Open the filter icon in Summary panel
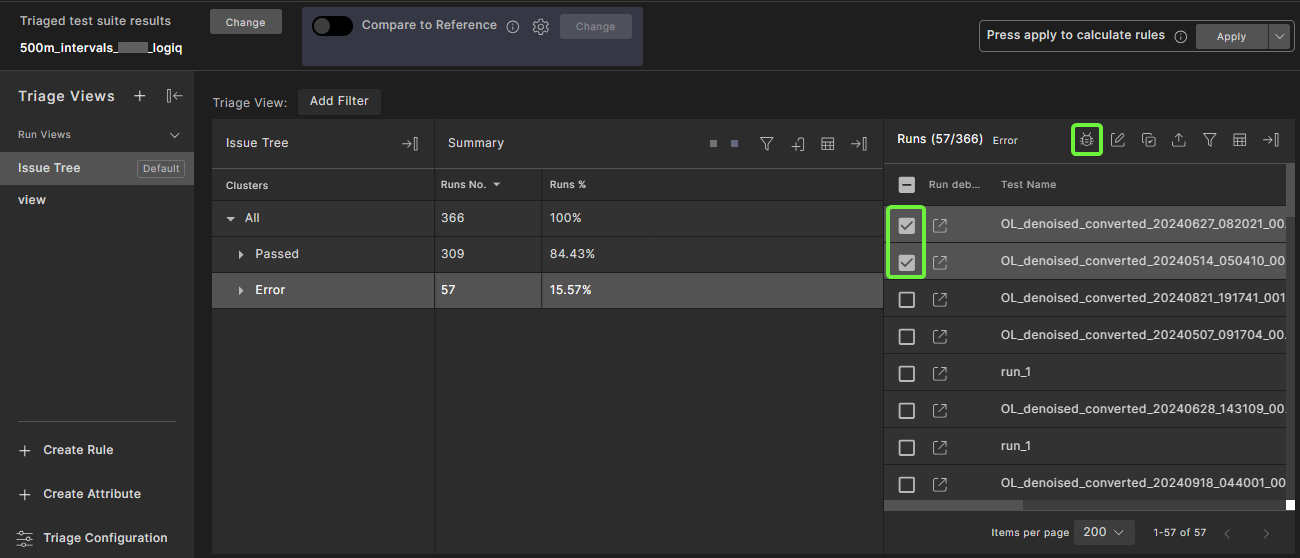1300x558 pixels. pyautogui.click(x=766, y=143)
